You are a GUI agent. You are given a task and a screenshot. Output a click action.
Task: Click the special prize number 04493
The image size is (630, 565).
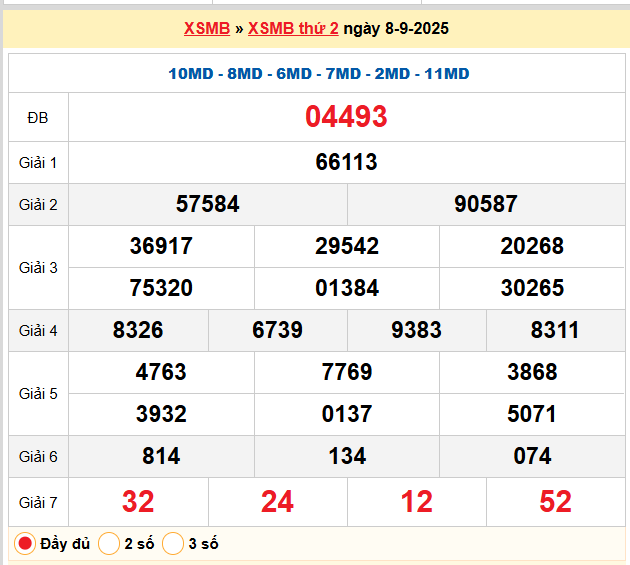point(346,117)
